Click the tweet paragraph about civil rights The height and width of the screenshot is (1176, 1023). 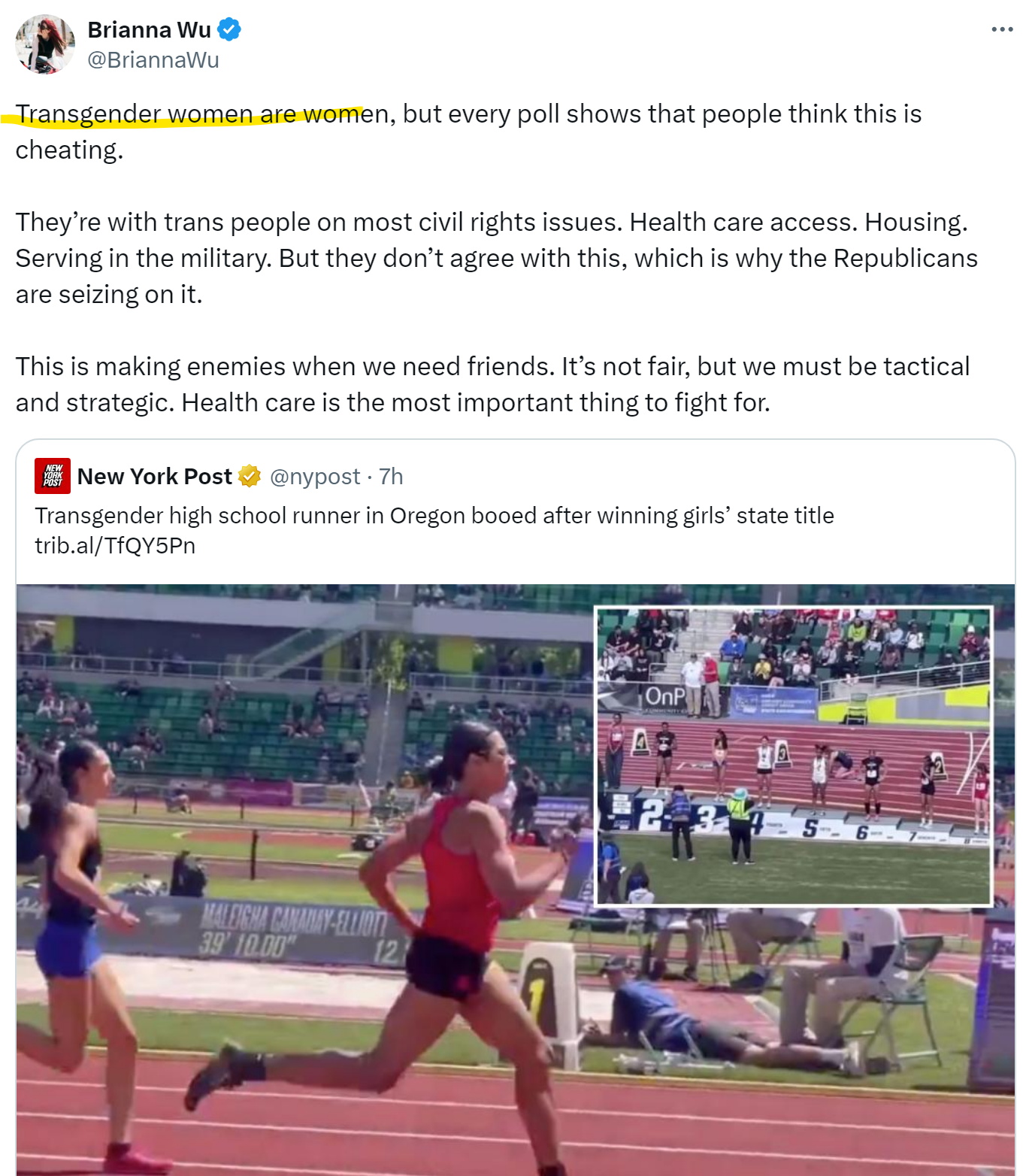[x=496, y=258]
